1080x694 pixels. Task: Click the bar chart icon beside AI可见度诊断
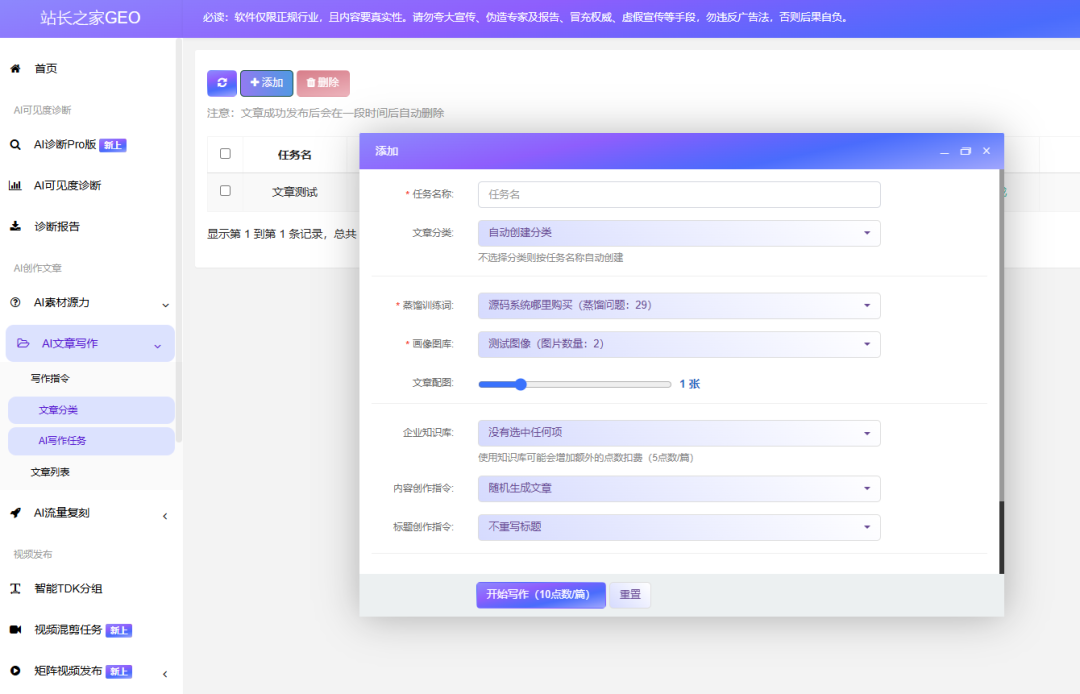coord(15,185)
